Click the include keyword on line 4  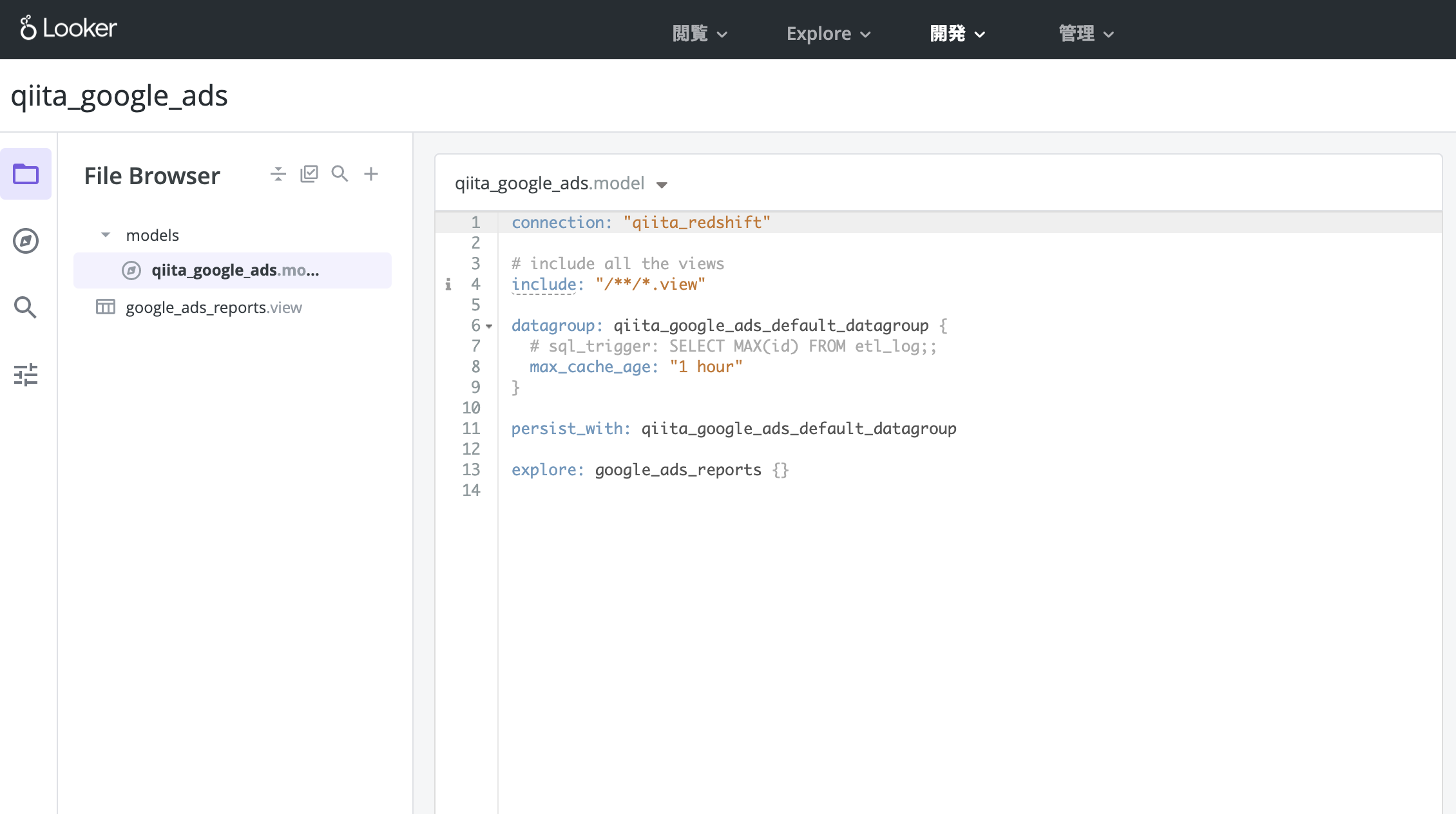tap(544, 284)
